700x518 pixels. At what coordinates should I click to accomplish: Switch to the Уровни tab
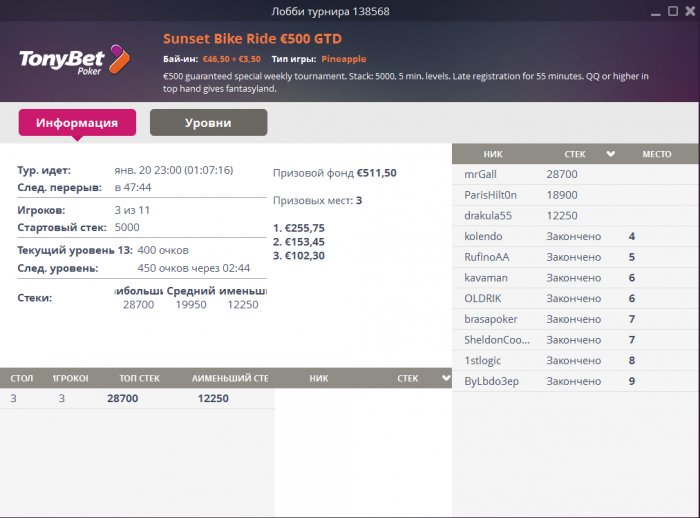208,122
